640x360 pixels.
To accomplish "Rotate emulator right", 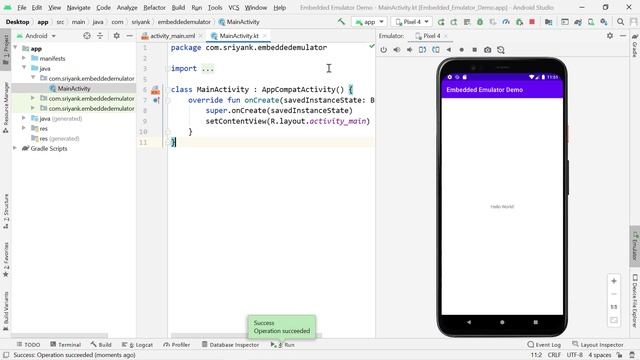I will (x=436, y=50).
